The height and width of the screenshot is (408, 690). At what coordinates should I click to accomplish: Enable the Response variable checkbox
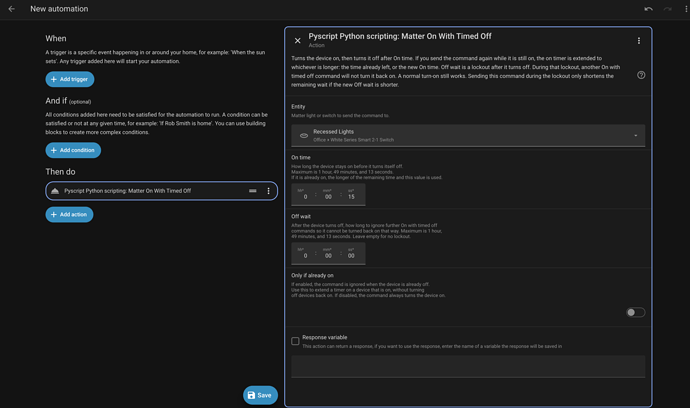[x=295, y=341]
